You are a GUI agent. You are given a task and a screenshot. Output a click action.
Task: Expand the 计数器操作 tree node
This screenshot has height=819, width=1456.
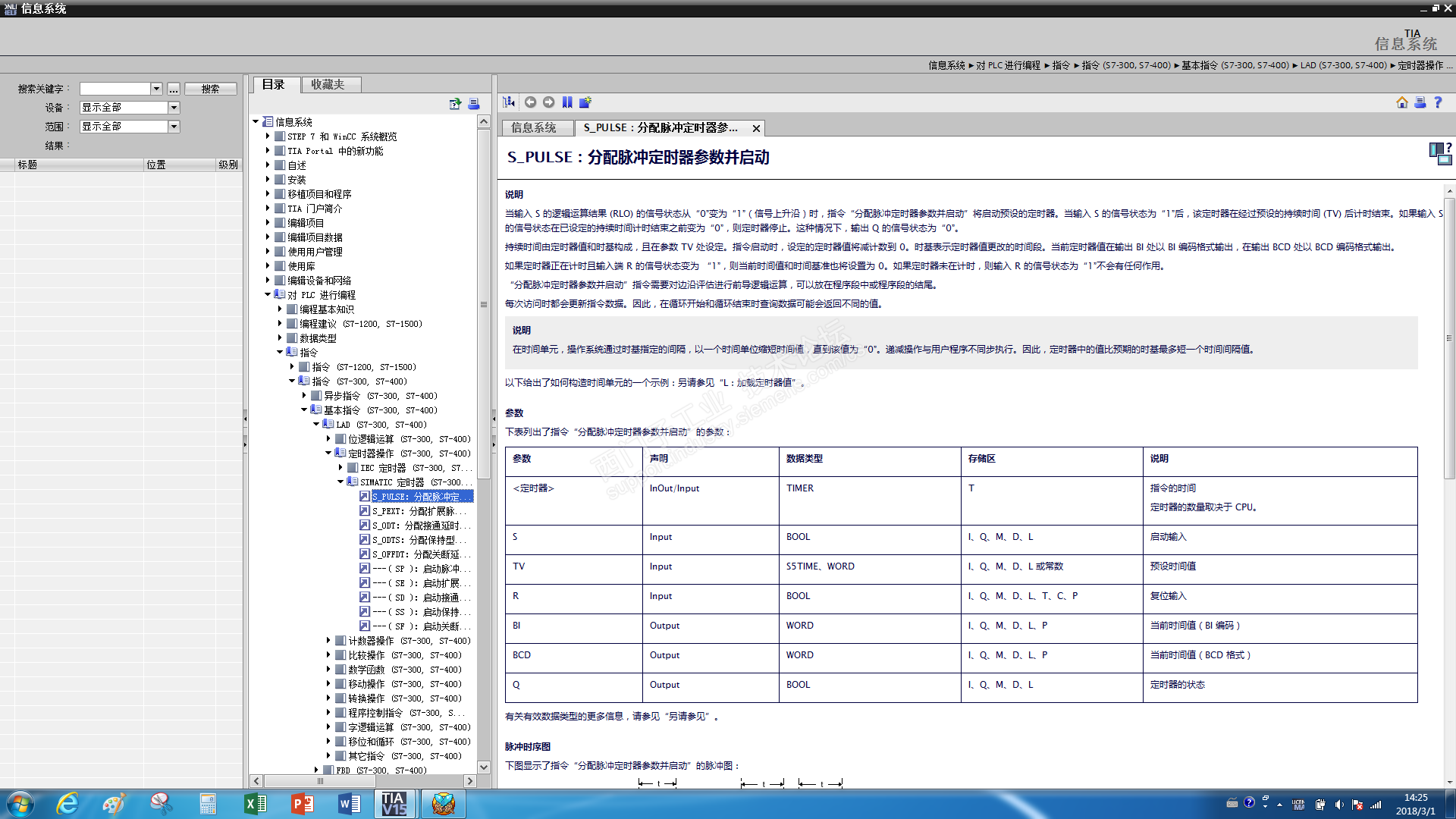(x=328, y=641)
